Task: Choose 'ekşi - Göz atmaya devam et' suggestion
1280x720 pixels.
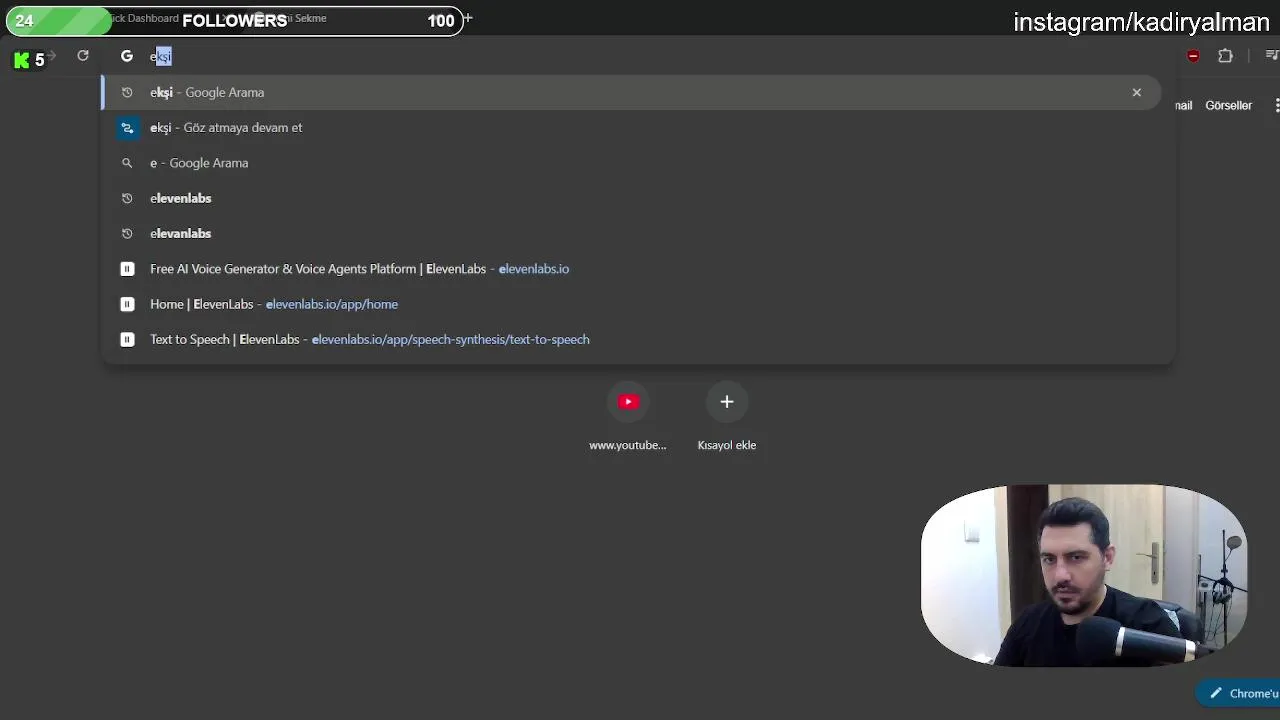Action: coord(630,127)
